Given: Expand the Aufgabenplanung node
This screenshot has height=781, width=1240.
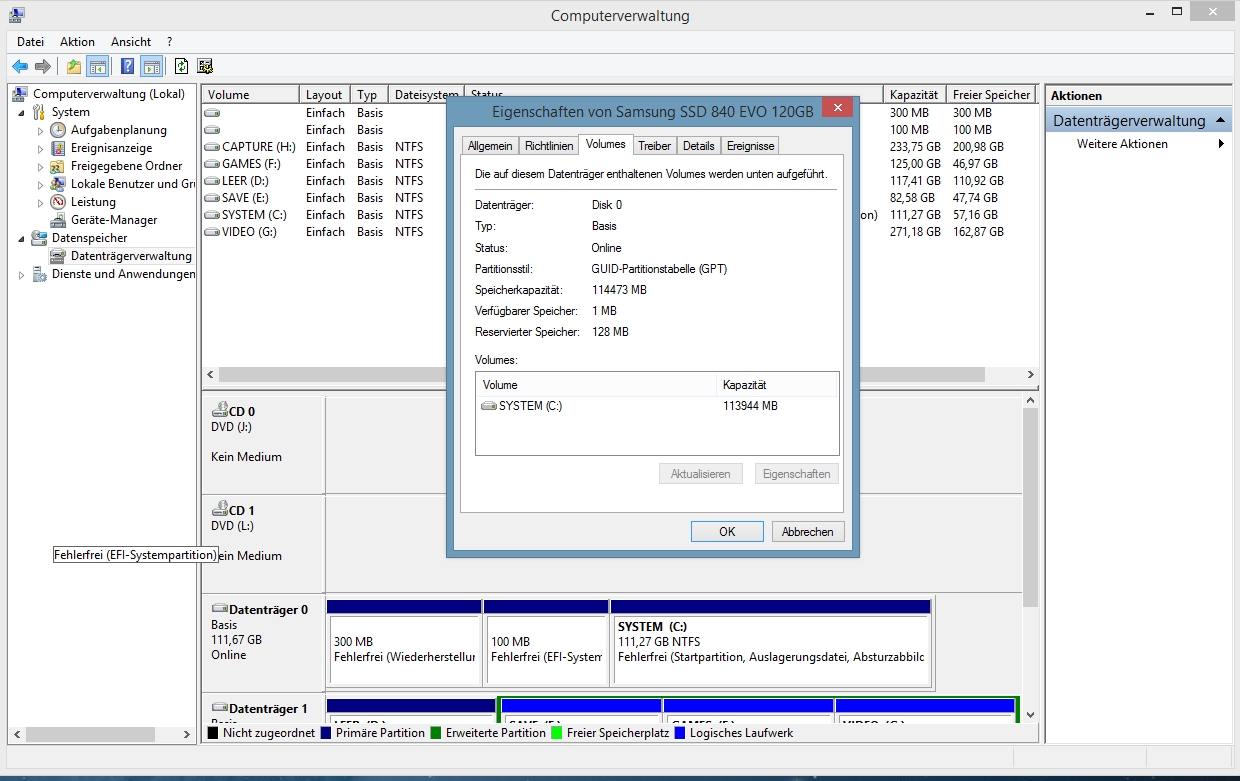Looking at the screenshot, I should coord(41,131).
